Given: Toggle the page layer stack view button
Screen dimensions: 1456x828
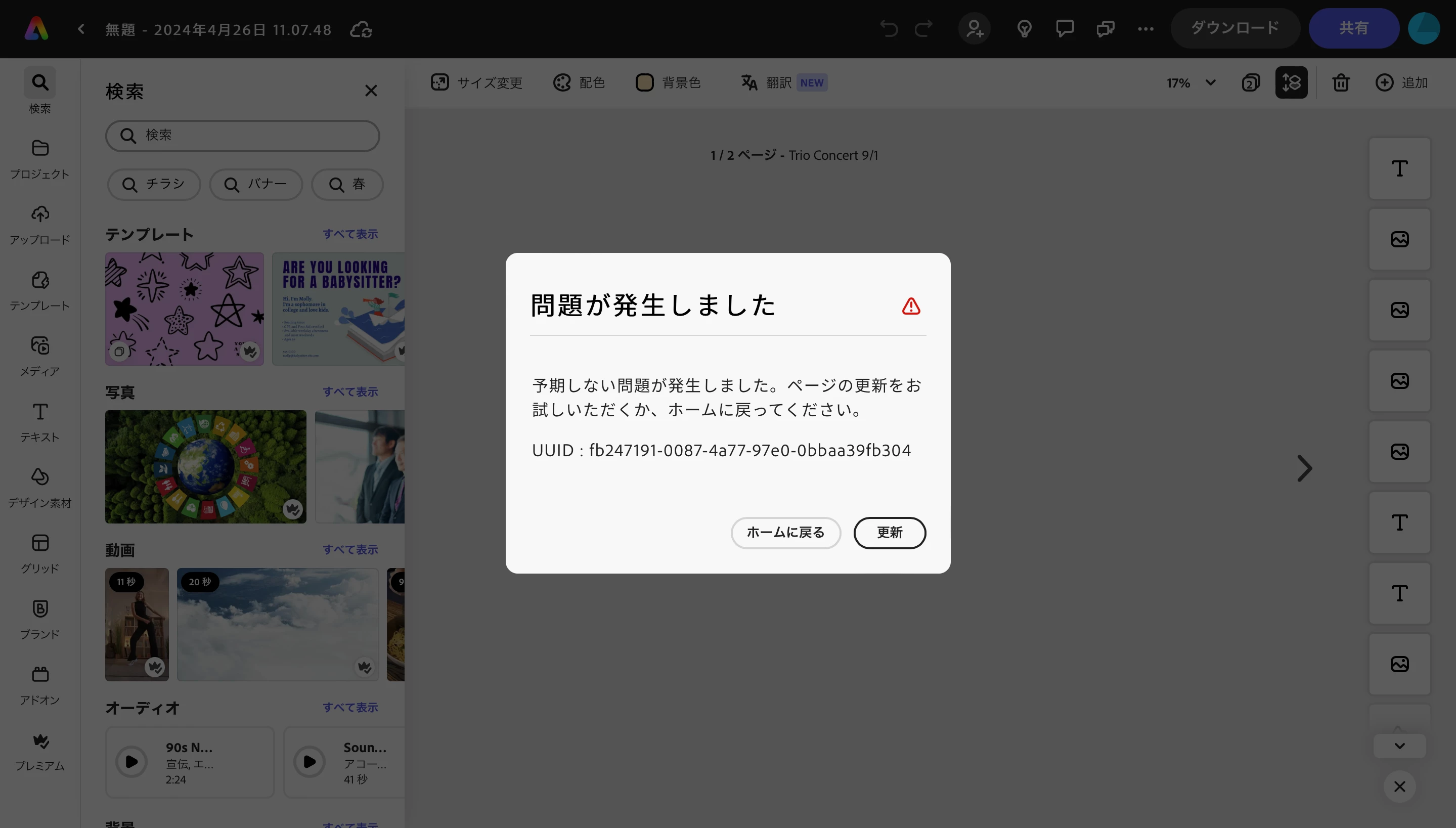Looking at the screenshot, I should tap(1291, 83).
